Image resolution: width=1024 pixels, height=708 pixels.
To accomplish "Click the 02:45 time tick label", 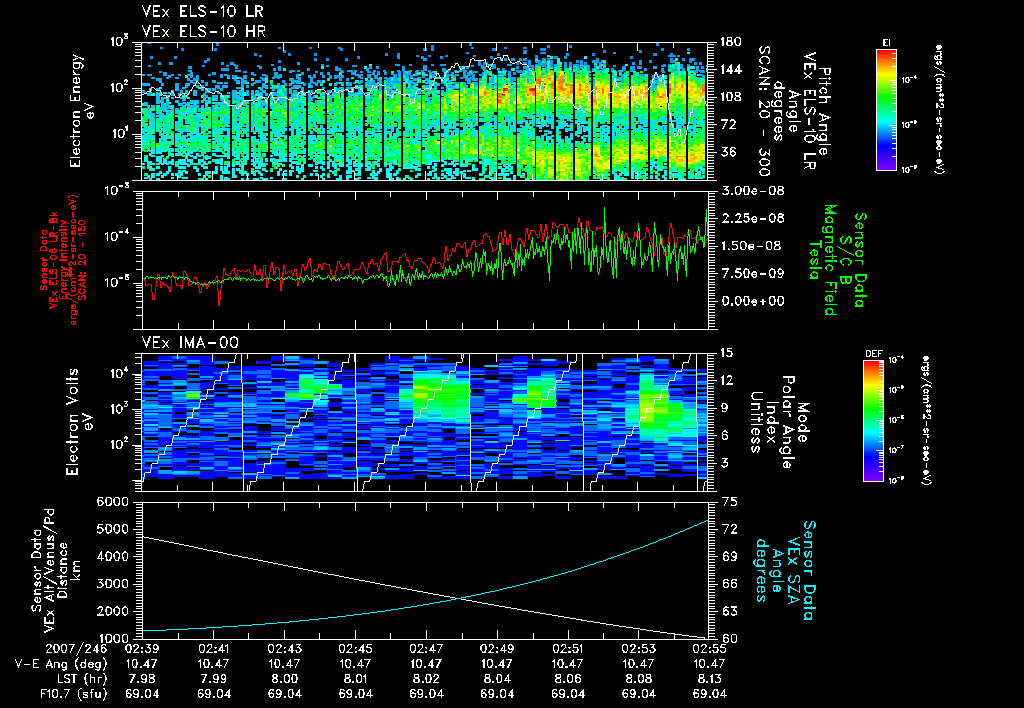I will [x=355, y=649].
